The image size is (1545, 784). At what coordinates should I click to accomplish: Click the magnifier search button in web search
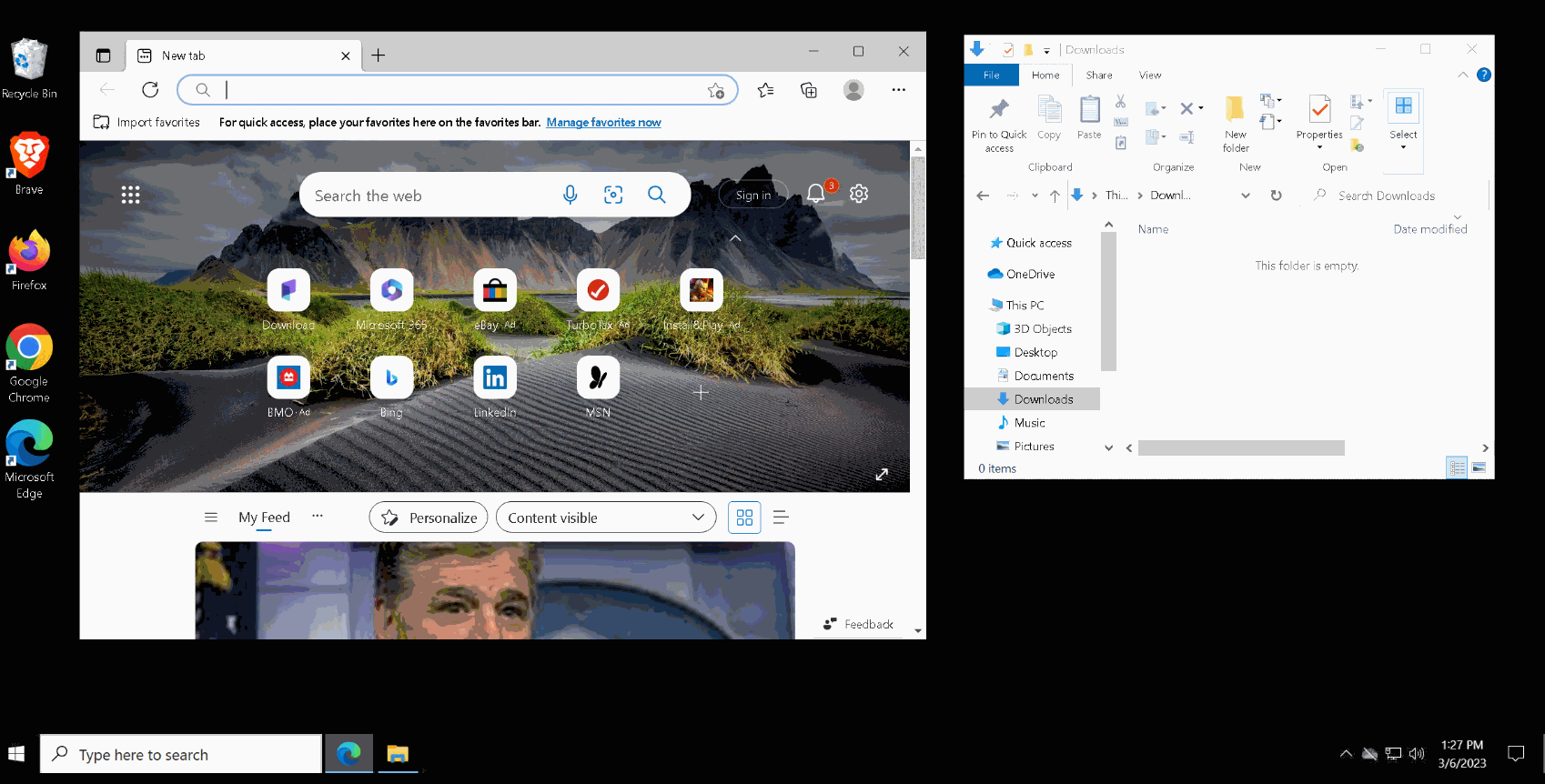[x=657, y=195]
